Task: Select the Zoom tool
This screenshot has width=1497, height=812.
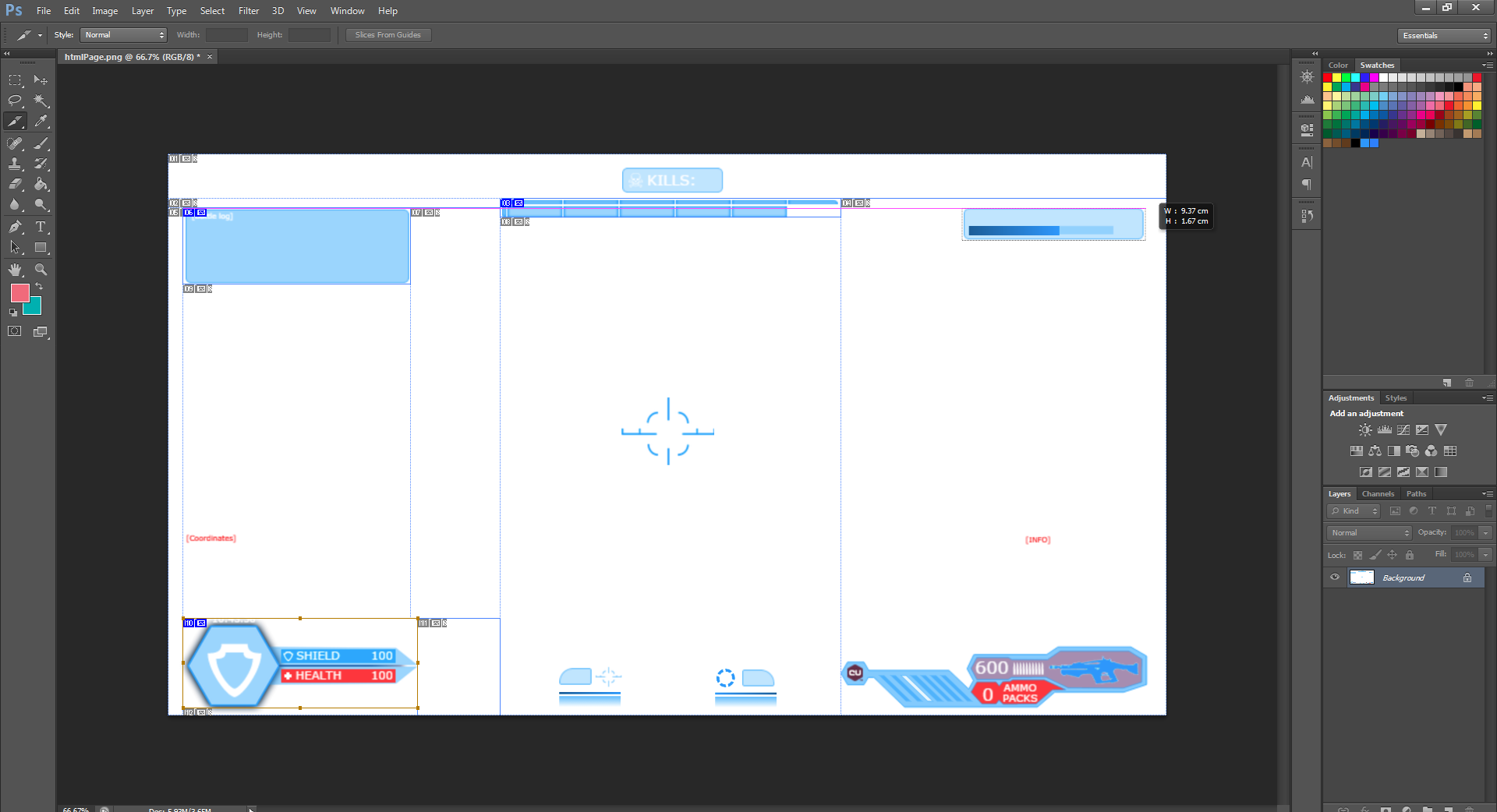Action: (41, 270)
